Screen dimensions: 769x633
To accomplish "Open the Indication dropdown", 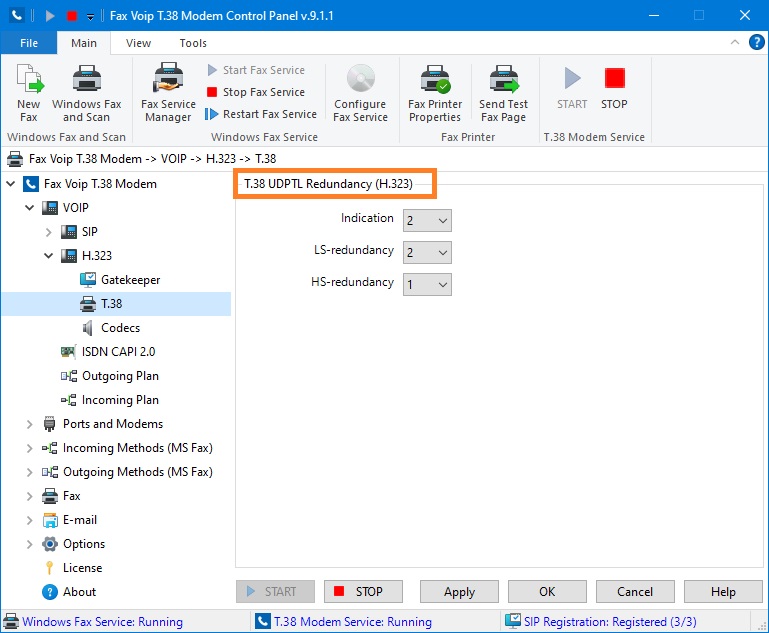I will (x=427, y=221).
